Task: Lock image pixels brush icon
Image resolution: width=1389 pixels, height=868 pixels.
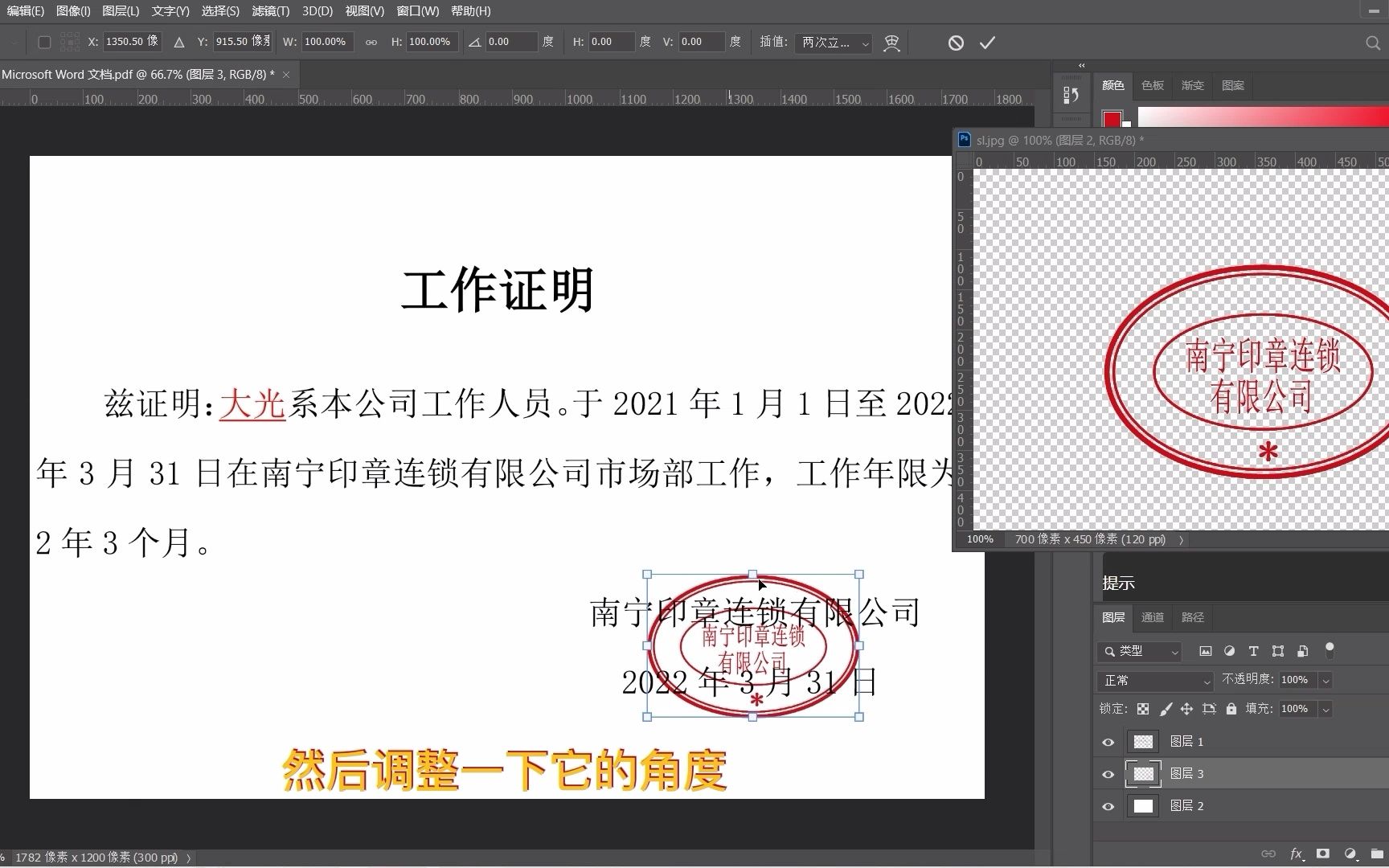Action: pyautogui.click(x=1166, y=709)
